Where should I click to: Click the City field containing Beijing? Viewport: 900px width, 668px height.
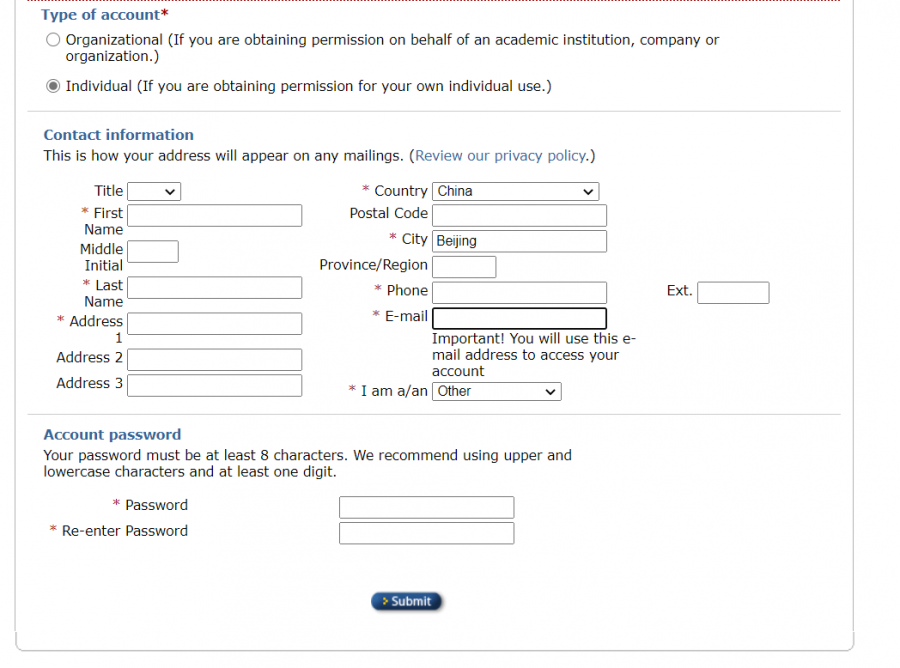519,241
